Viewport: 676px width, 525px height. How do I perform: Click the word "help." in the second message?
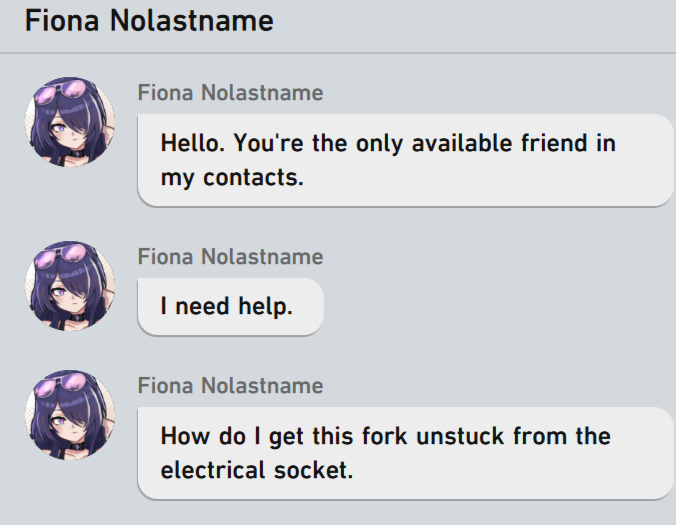tap(265, 307)
